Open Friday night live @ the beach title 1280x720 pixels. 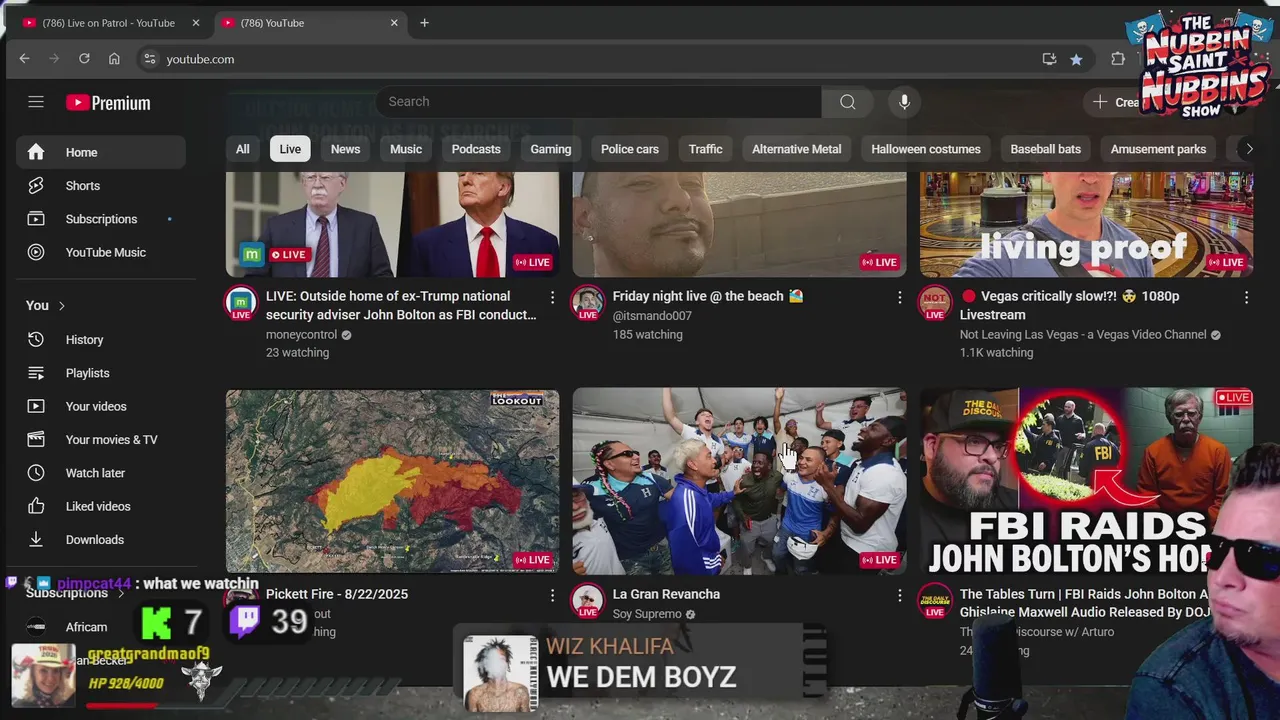(708, 296)
